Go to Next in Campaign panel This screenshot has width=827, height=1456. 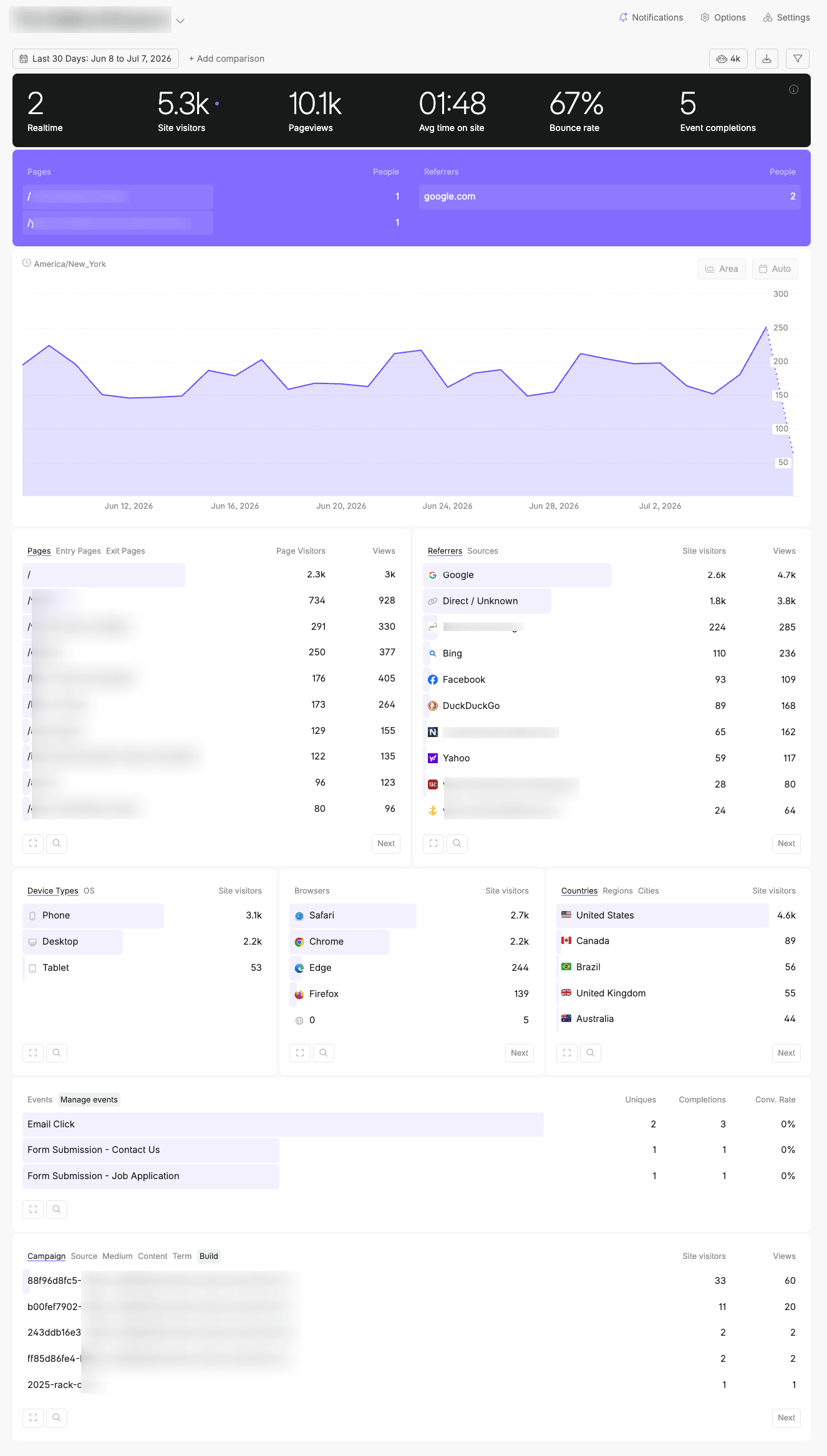click(x=786, y=1417)
